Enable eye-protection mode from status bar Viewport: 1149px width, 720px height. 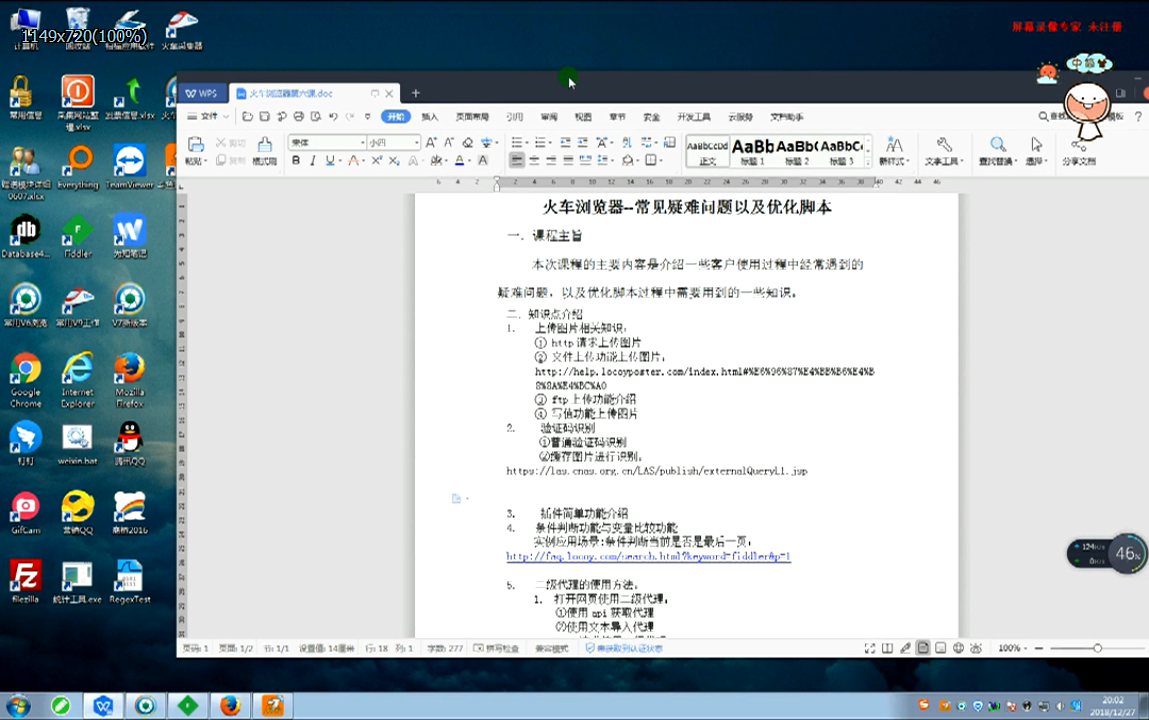coord(976,648)
